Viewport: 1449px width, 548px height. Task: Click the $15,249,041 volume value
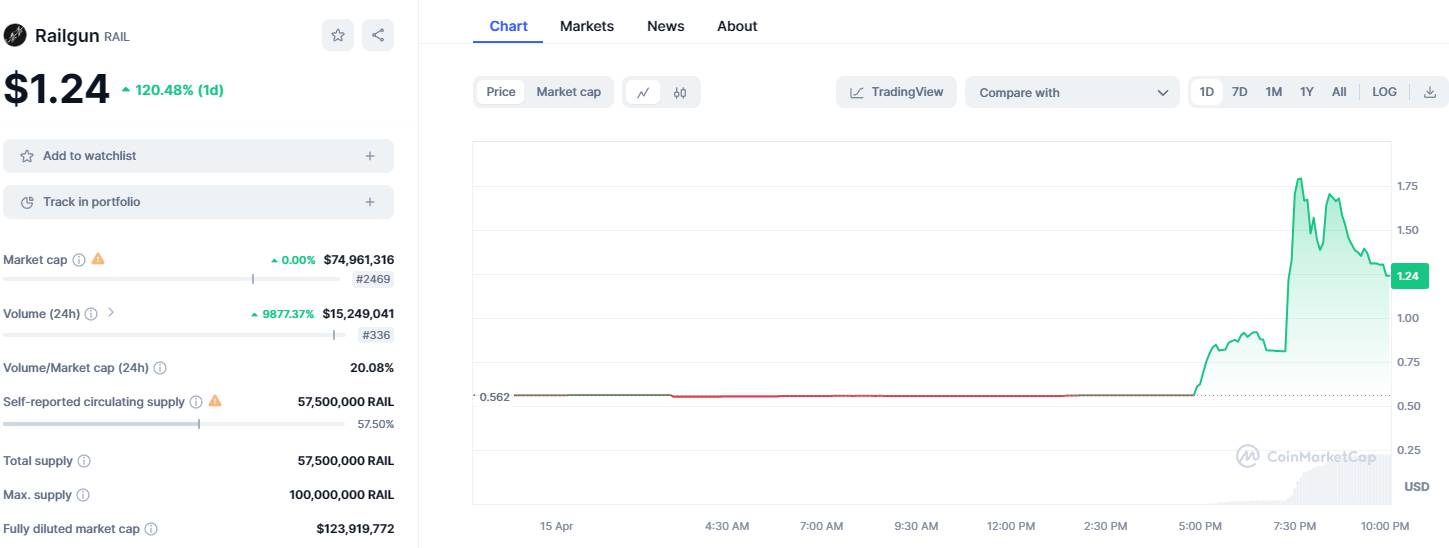358,314
